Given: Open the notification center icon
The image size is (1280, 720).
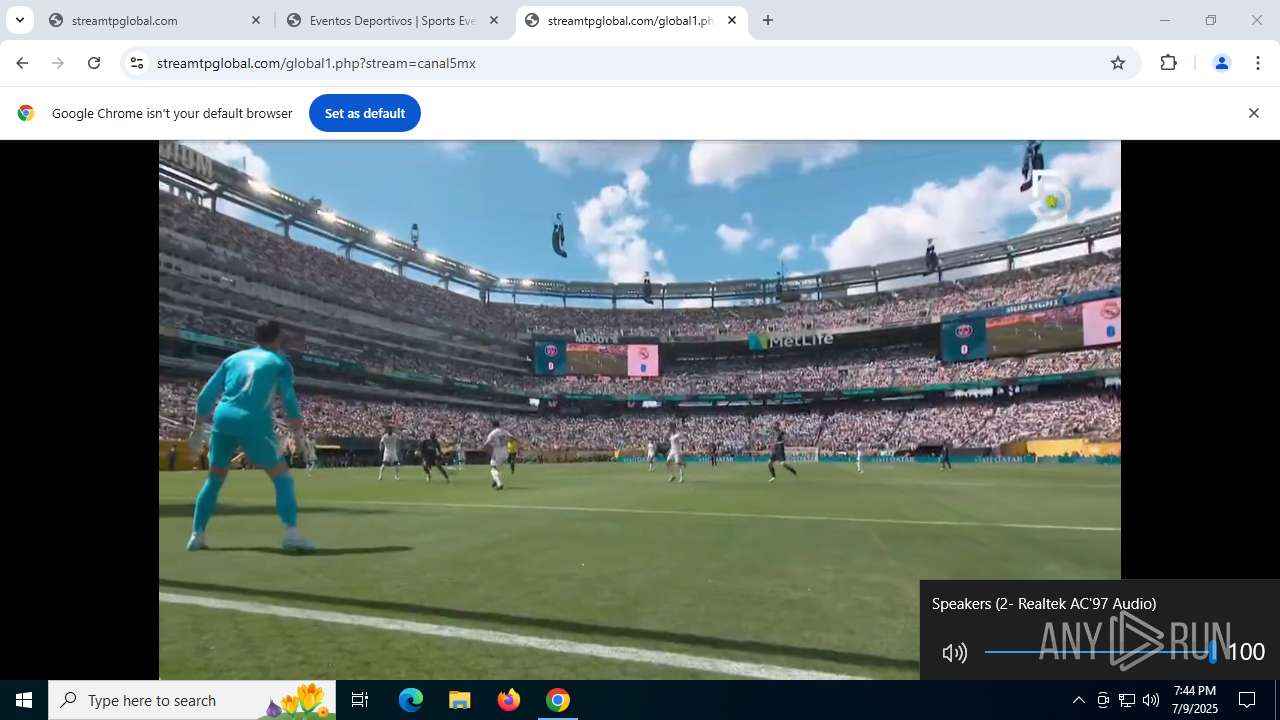Looking at the screenshot, I should pos(1247,700).
